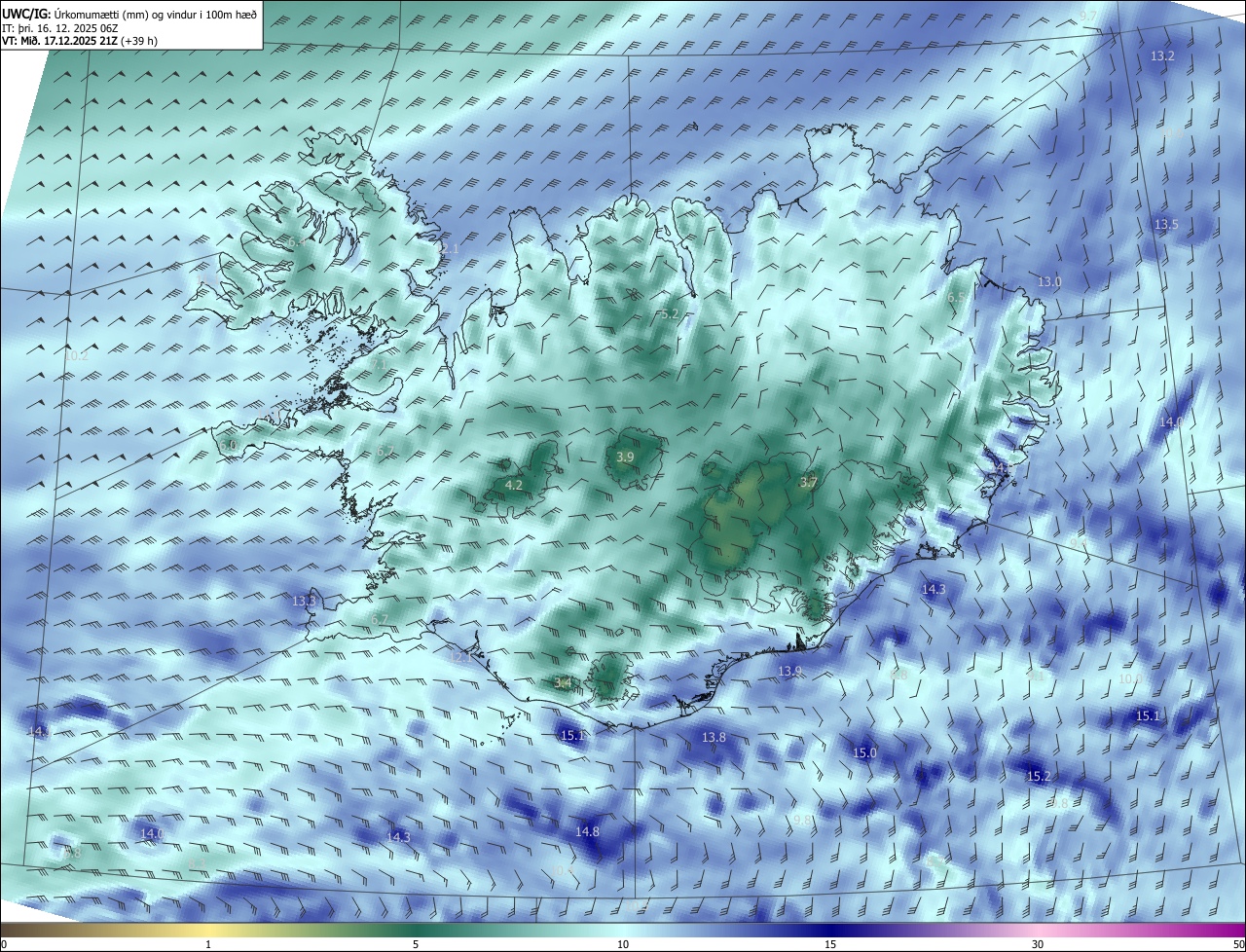
Task: Click the 13.3 value off the southwest coast
Action: 304,601
